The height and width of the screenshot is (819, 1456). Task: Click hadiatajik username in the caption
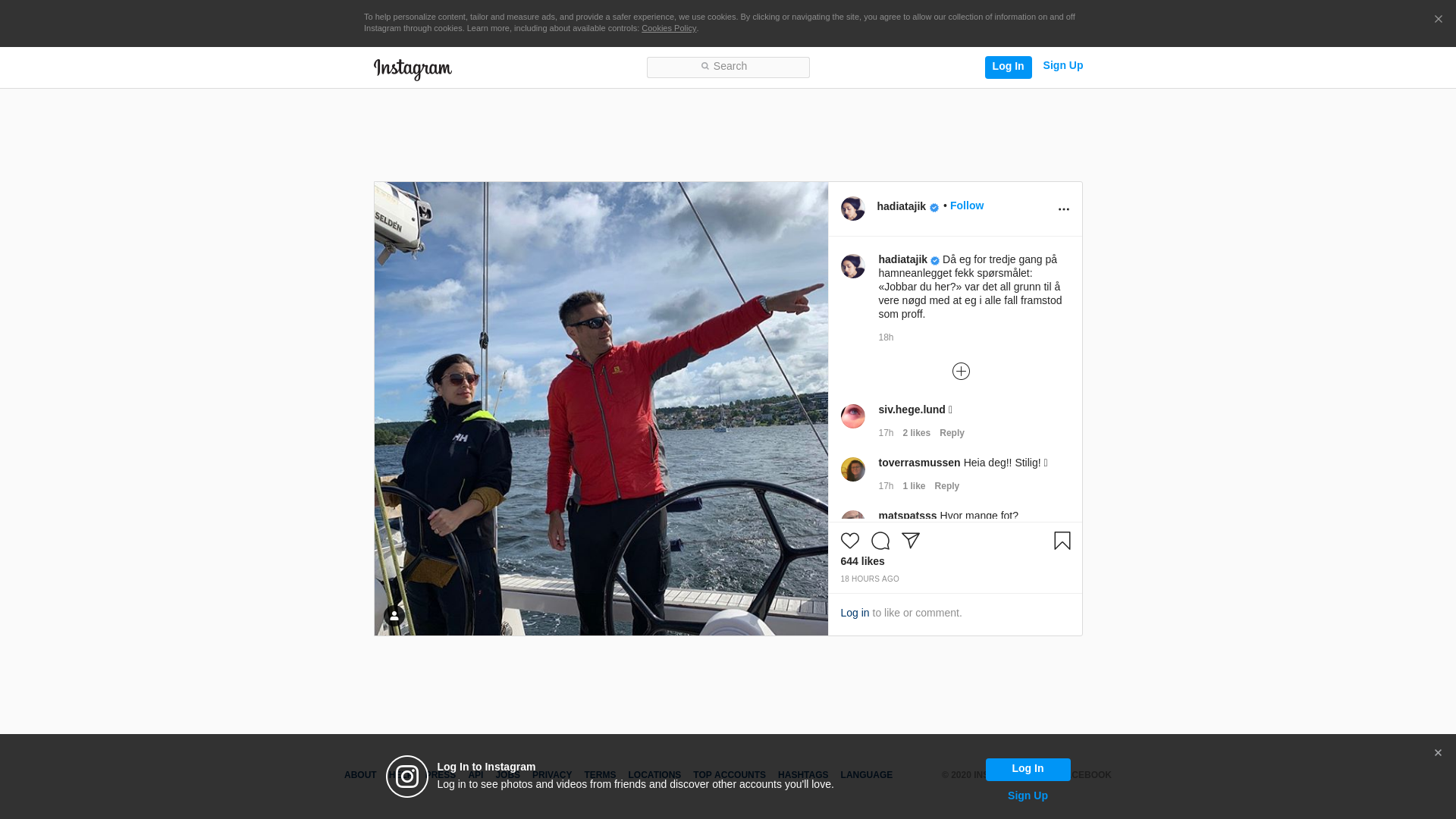[902, 259]
